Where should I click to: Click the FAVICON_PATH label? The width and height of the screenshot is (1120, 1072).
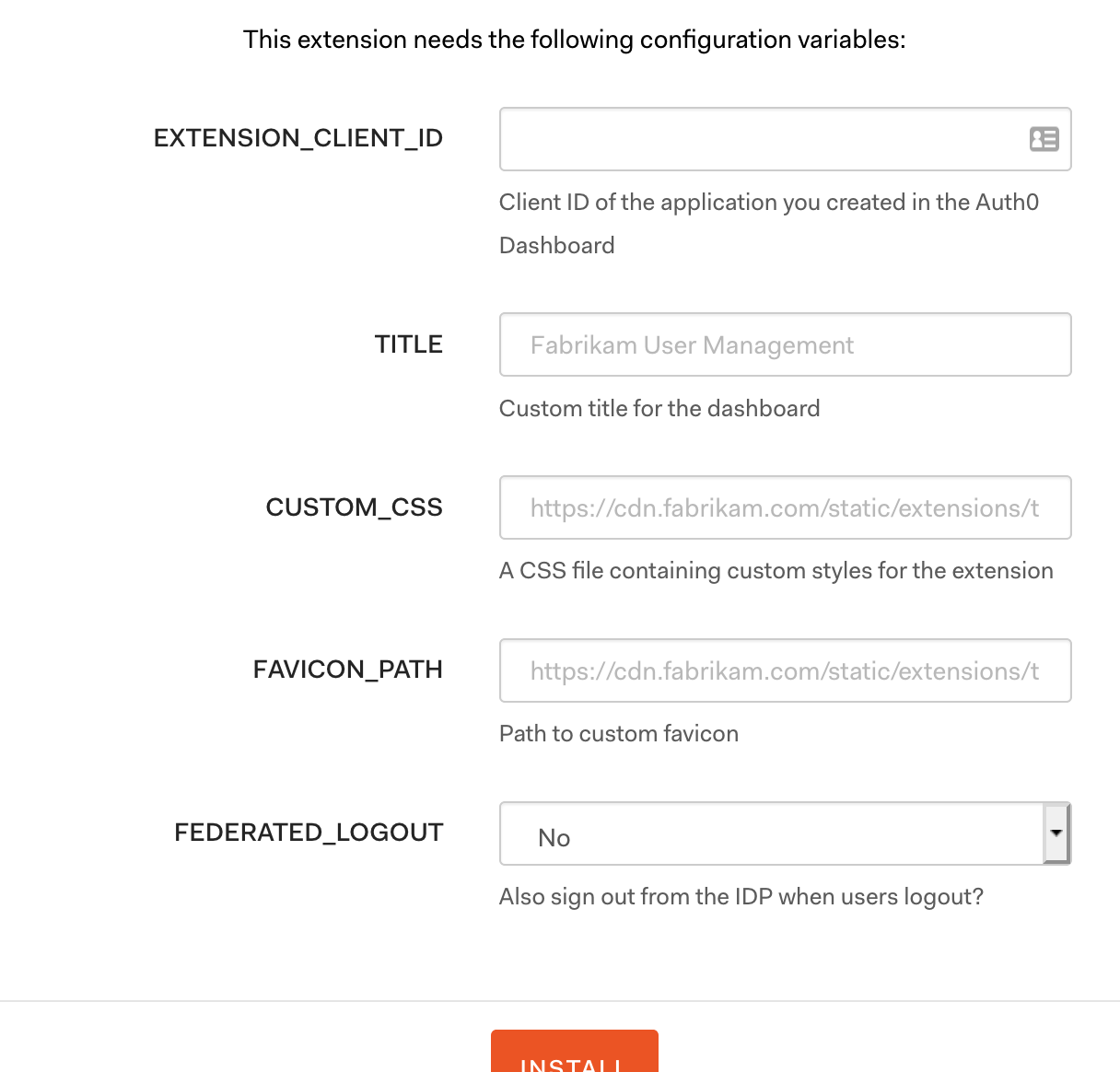click(x=348, y=670)
